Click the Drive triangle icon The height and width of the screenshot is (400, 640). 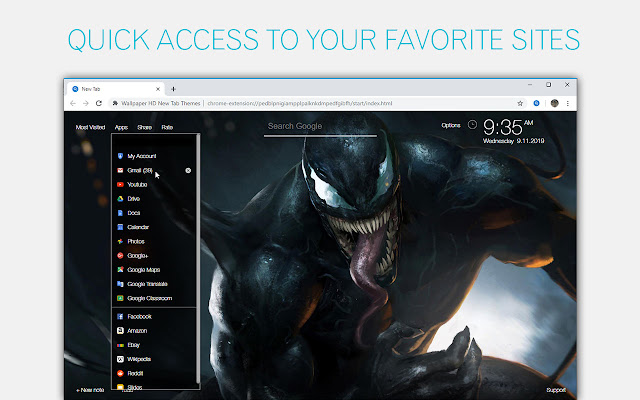pyautogui.click(x=120, y=199)
